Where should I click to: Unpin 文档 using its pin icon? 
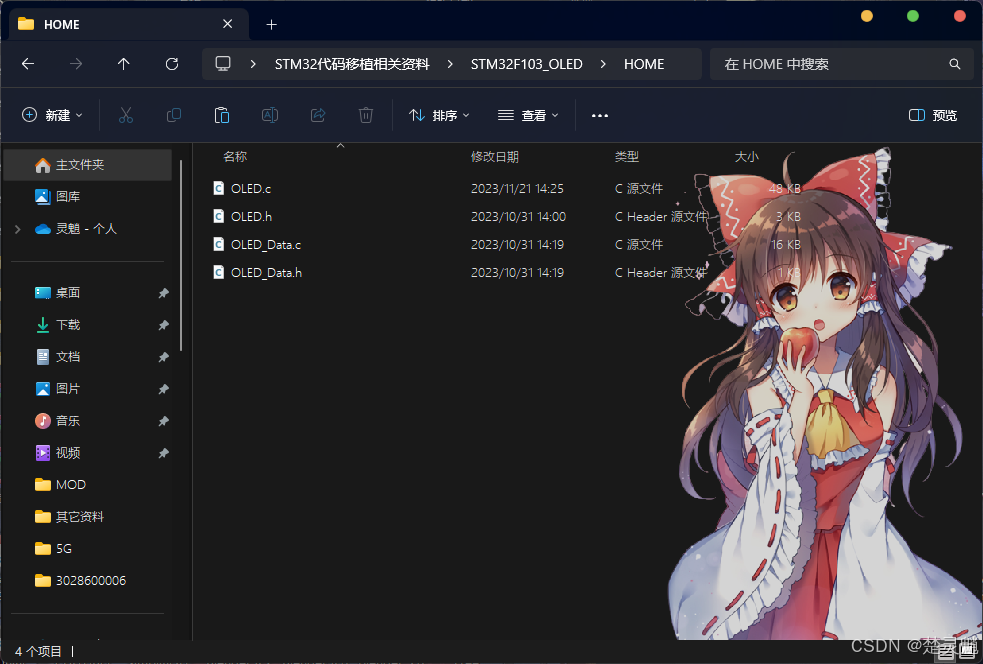pos(163,357)
